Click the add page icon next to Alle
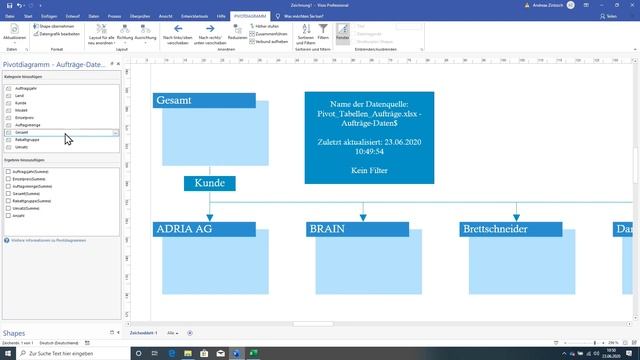640x360 pixels. [190, 333]
